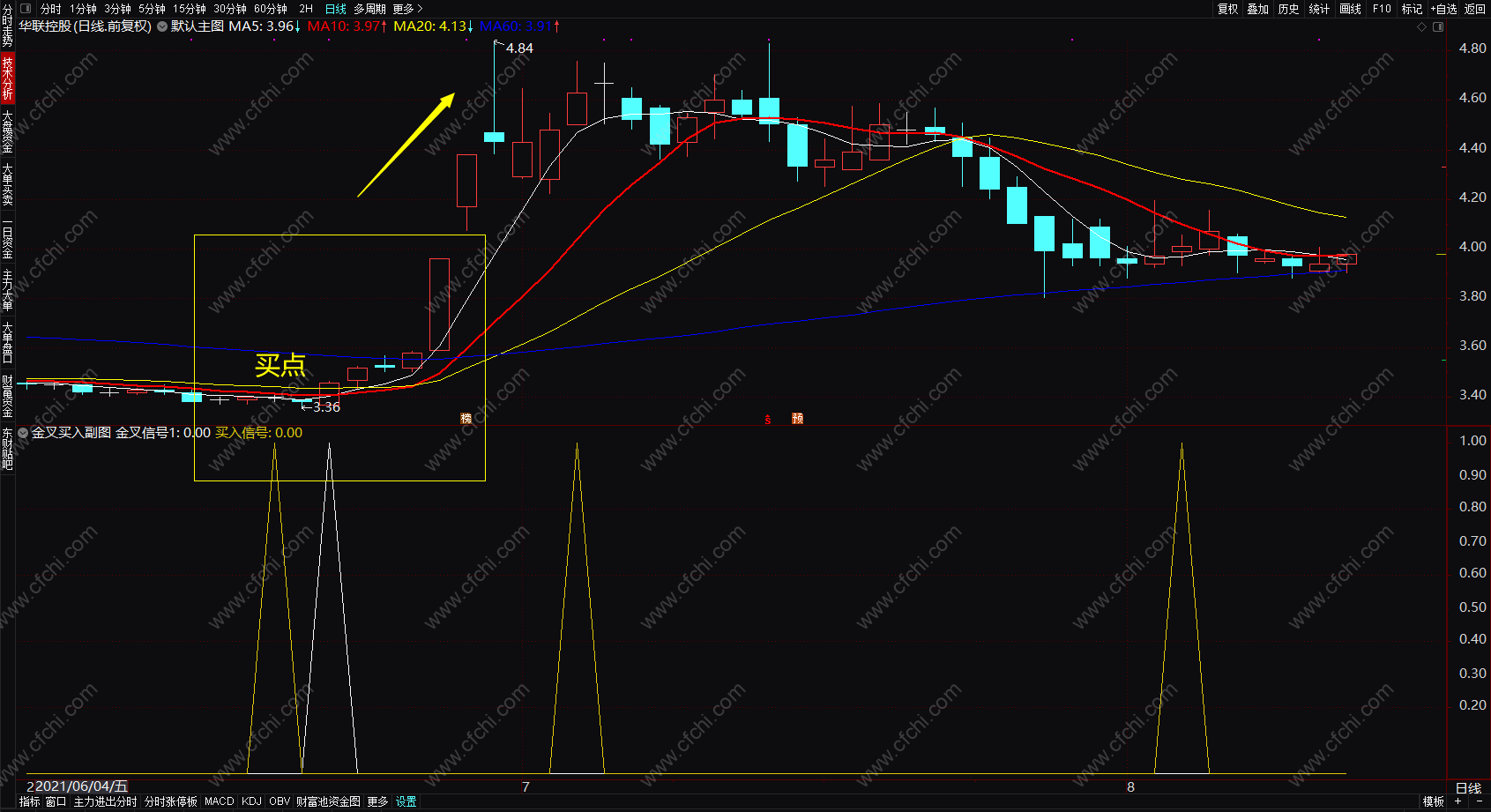This screenshot has width=1491, height=812.
Task: Open the 金叉买入副图 indicator dropdown arrow
Action: point(23,433)
